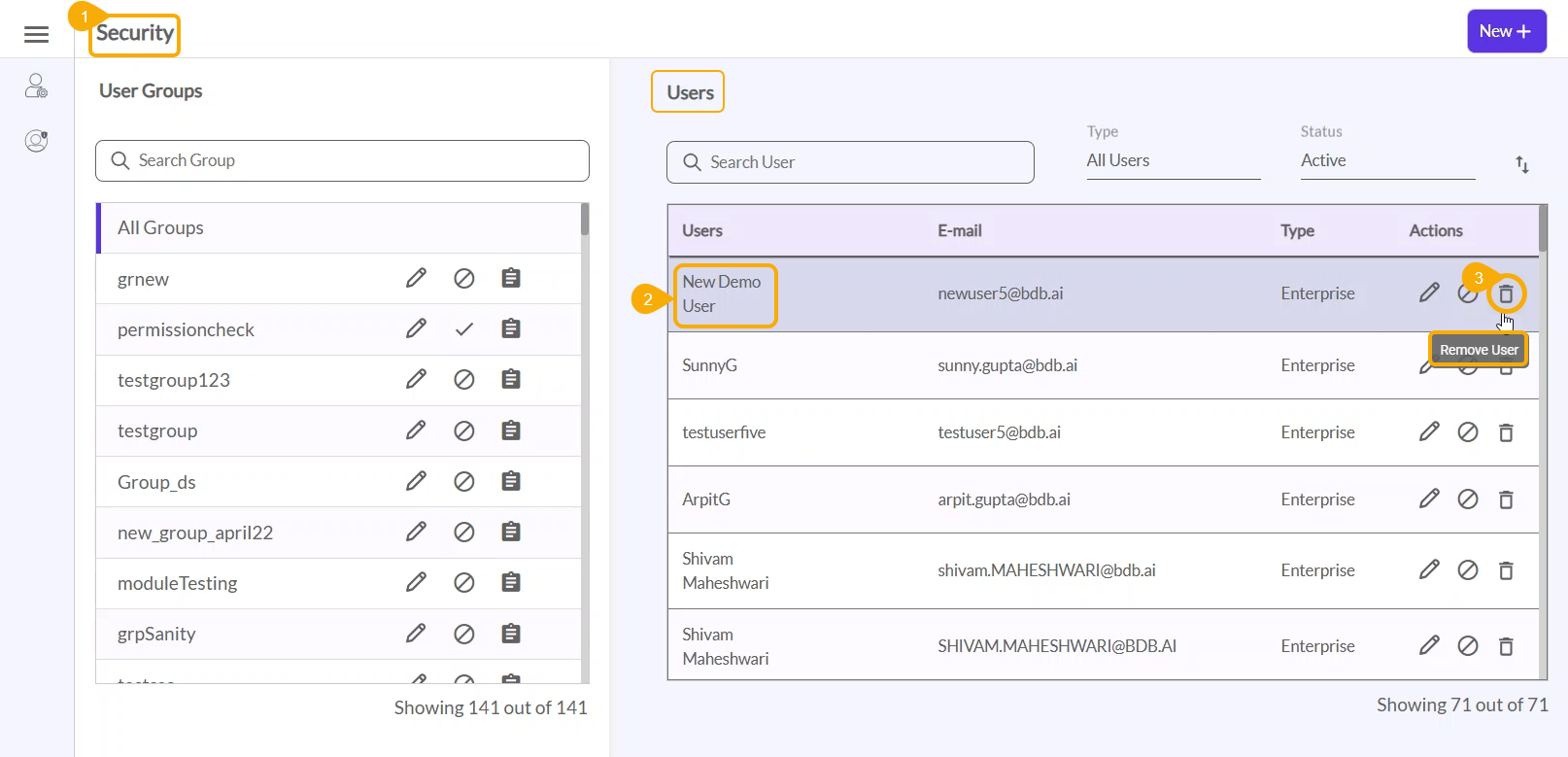The image size is (1568, 757).
Task: Open the Type dropdown showing All Users
Action: point(1173,161)
